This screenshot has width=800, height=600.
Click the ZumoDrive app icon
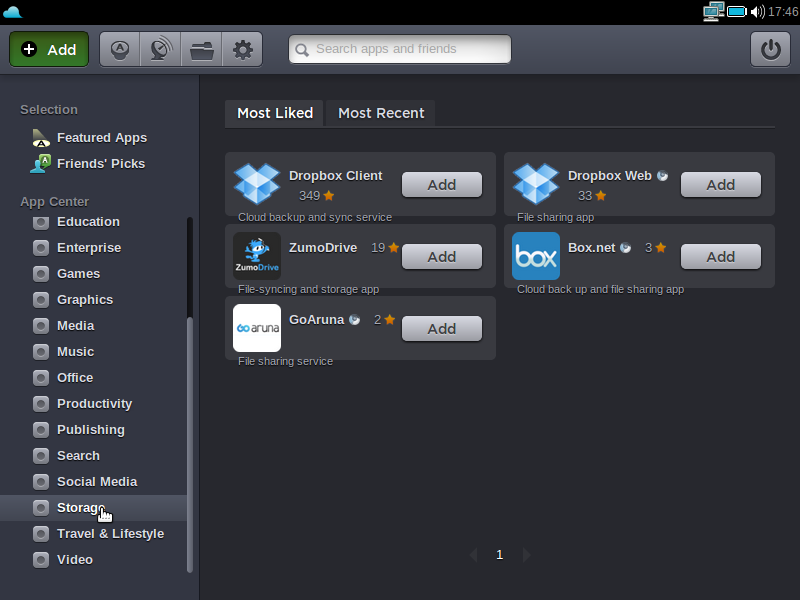[x=257, y=256]
